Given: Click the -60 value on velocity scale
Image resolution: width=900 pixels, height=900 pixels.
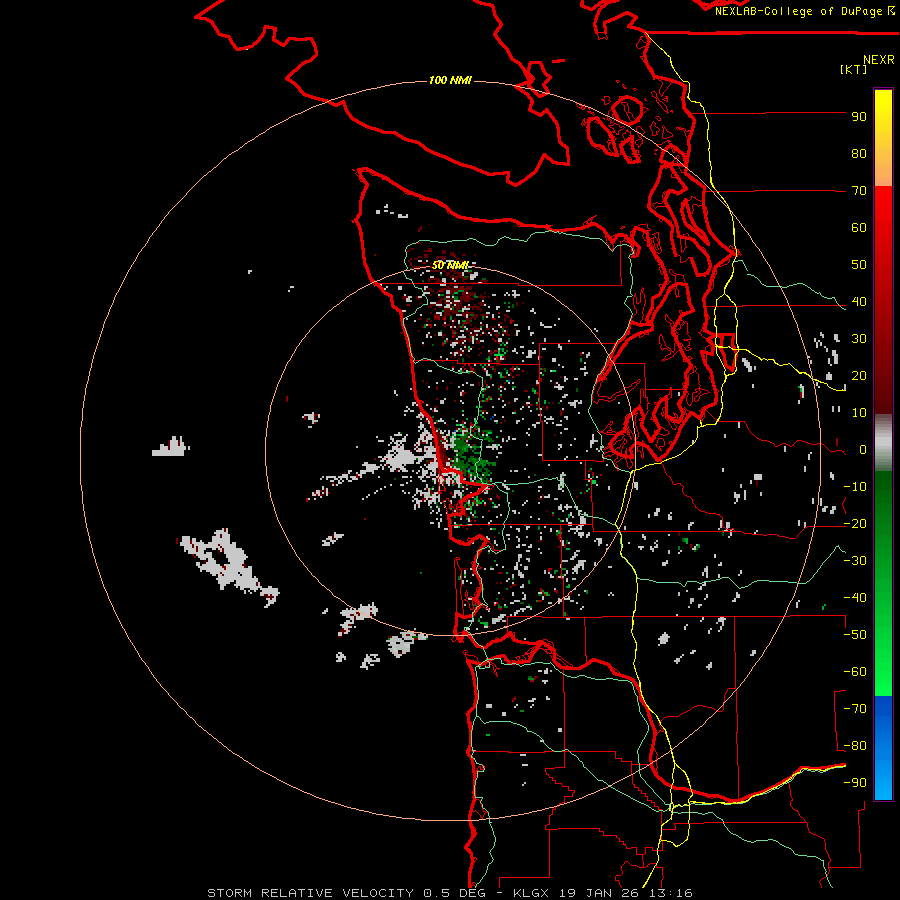Looking at the screenshot, I should click(855, 672).
